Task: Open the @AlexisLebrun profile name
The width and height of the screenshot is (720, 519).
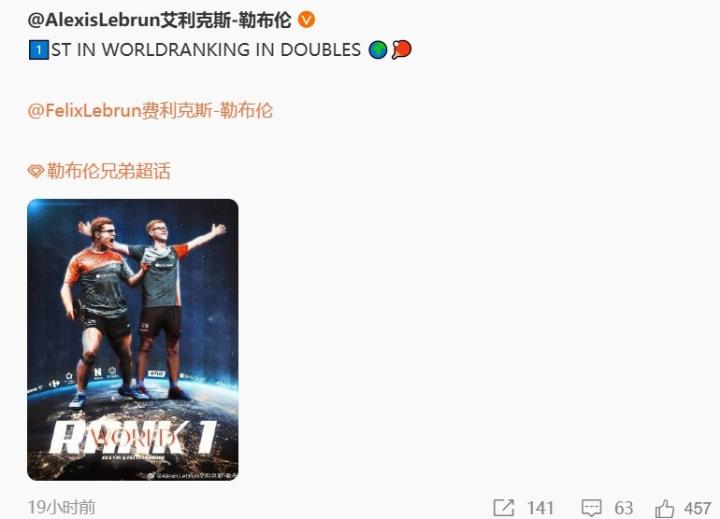Action: (x=159, y=20)
